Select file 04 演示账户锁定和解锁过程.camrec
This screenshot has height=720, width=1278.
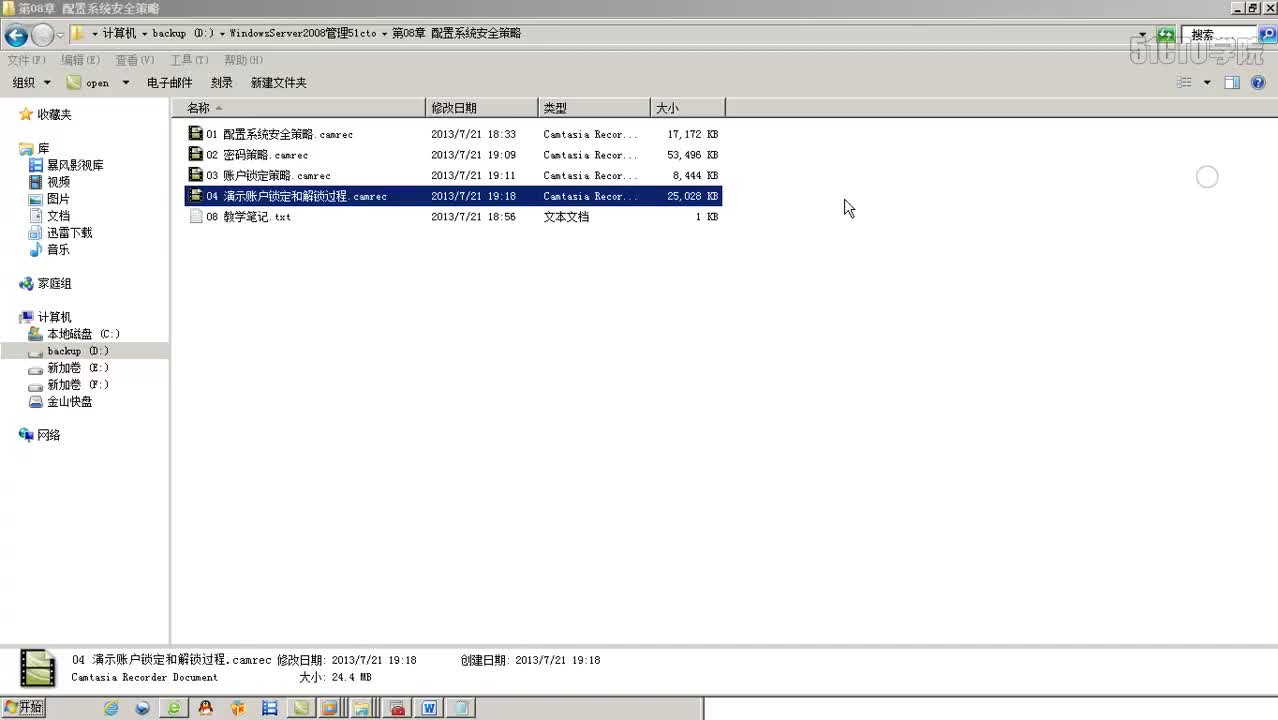coord(453,196)
